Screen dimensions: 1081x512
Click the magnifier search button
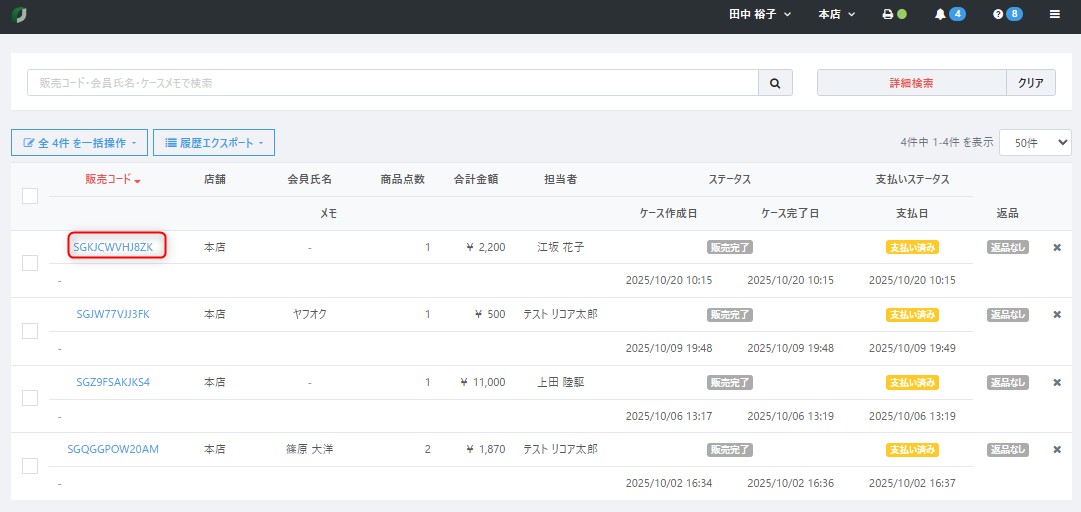click(x=775, y=83)
